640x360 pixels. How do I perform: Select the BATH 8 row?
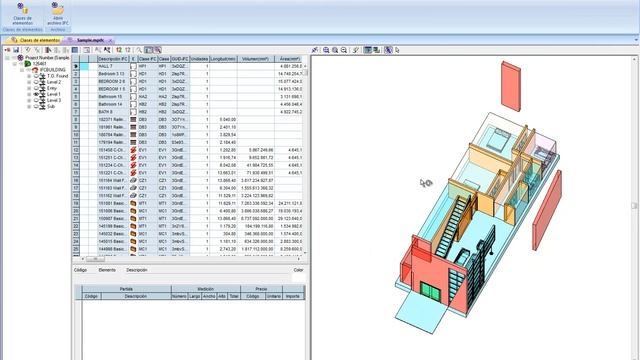point(188,112)
